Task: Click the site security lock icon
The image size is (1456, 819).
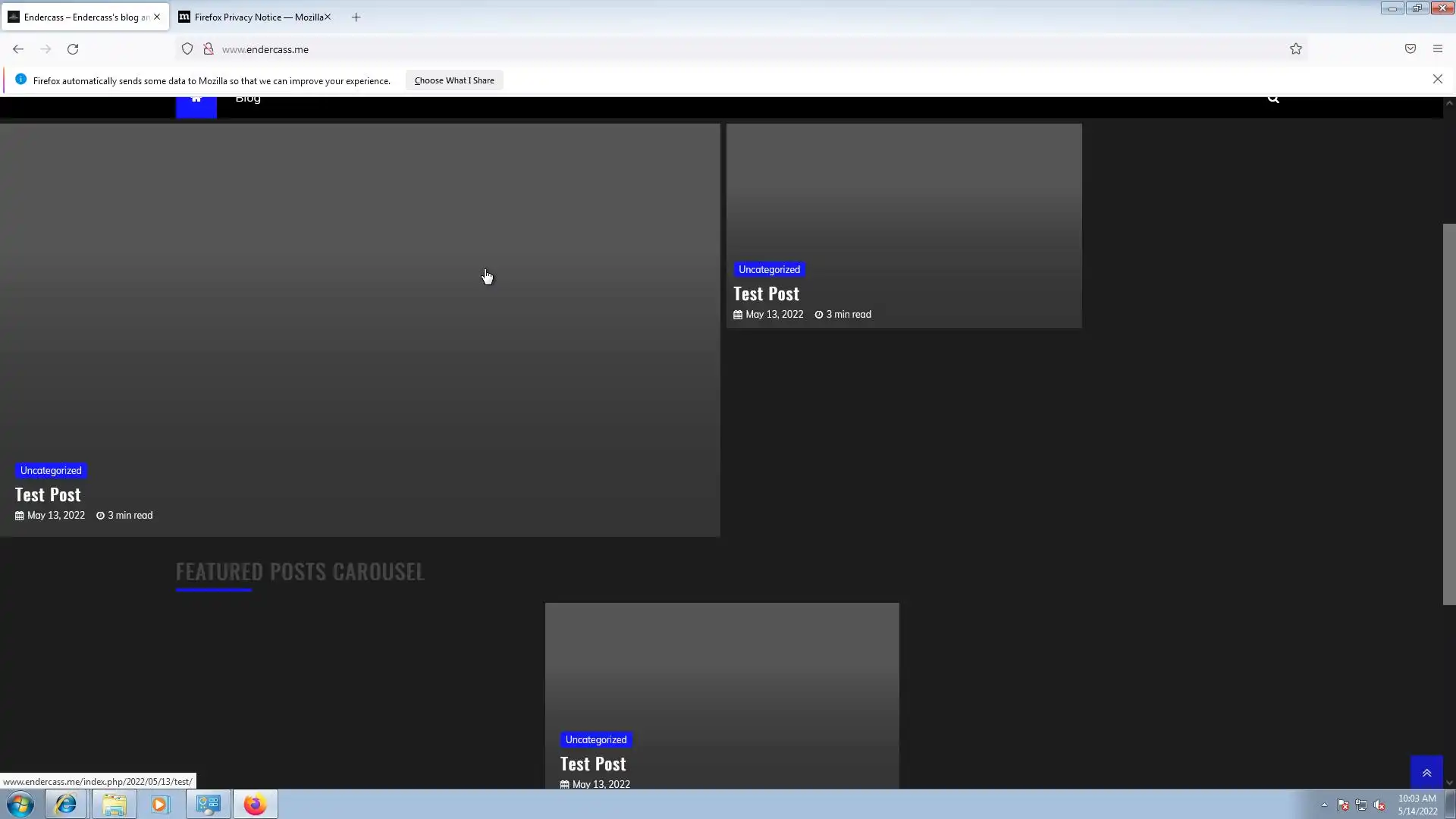Action: (x=208, y=49)
